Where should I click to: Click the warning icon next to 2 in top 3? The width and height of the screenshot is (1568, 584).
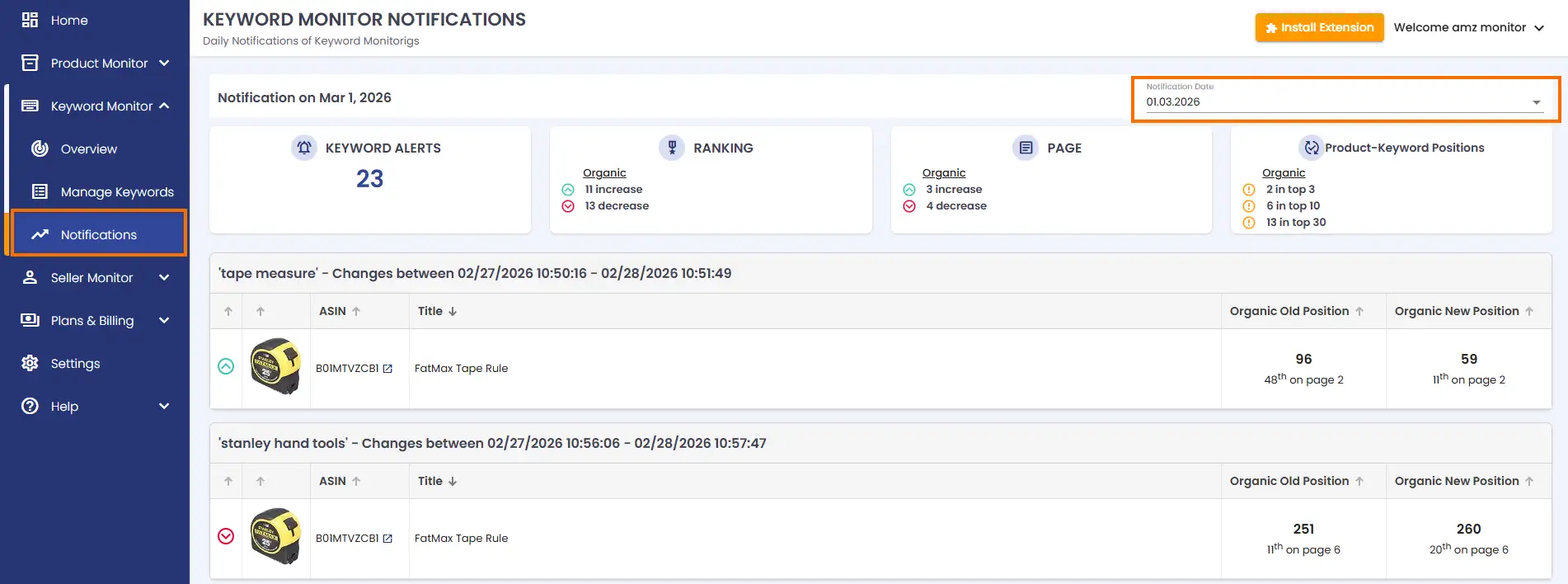pyautogui.click(x=1249, y=190)
